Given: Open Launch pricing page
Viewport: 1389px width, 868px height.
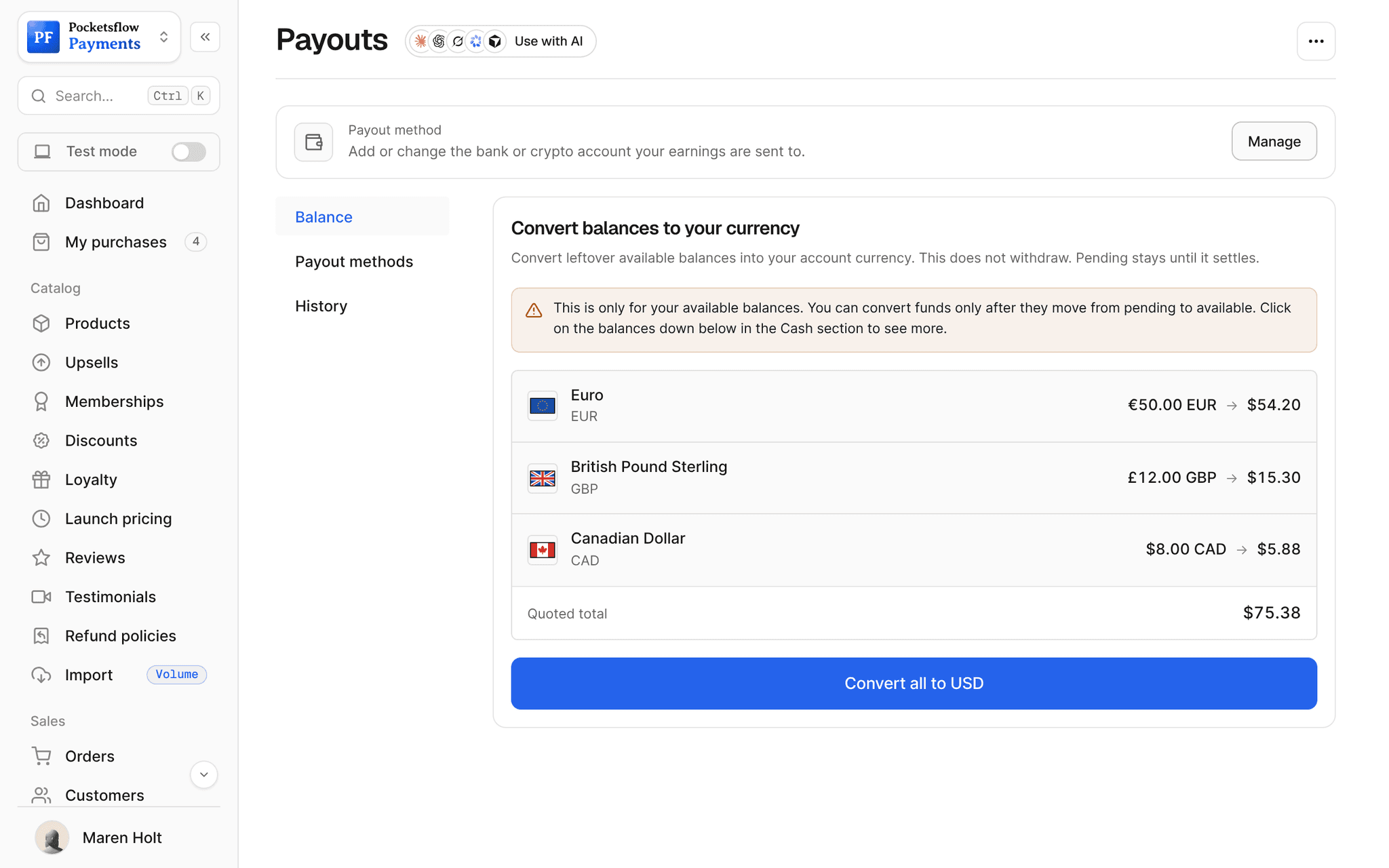Looking at the screenshot, I should 118,519.
